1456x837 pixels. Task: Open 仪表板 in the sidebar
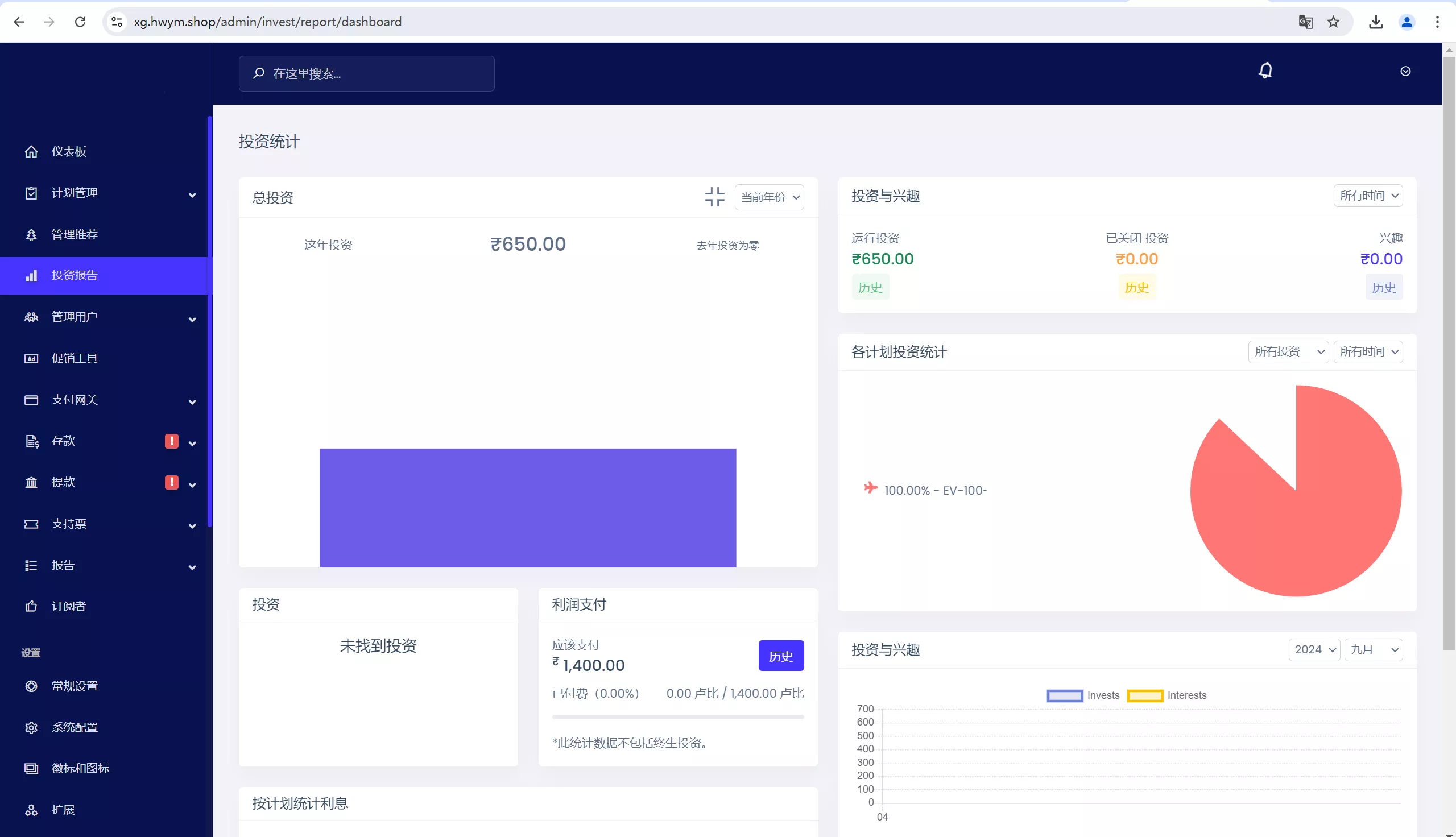pos(69,151)
